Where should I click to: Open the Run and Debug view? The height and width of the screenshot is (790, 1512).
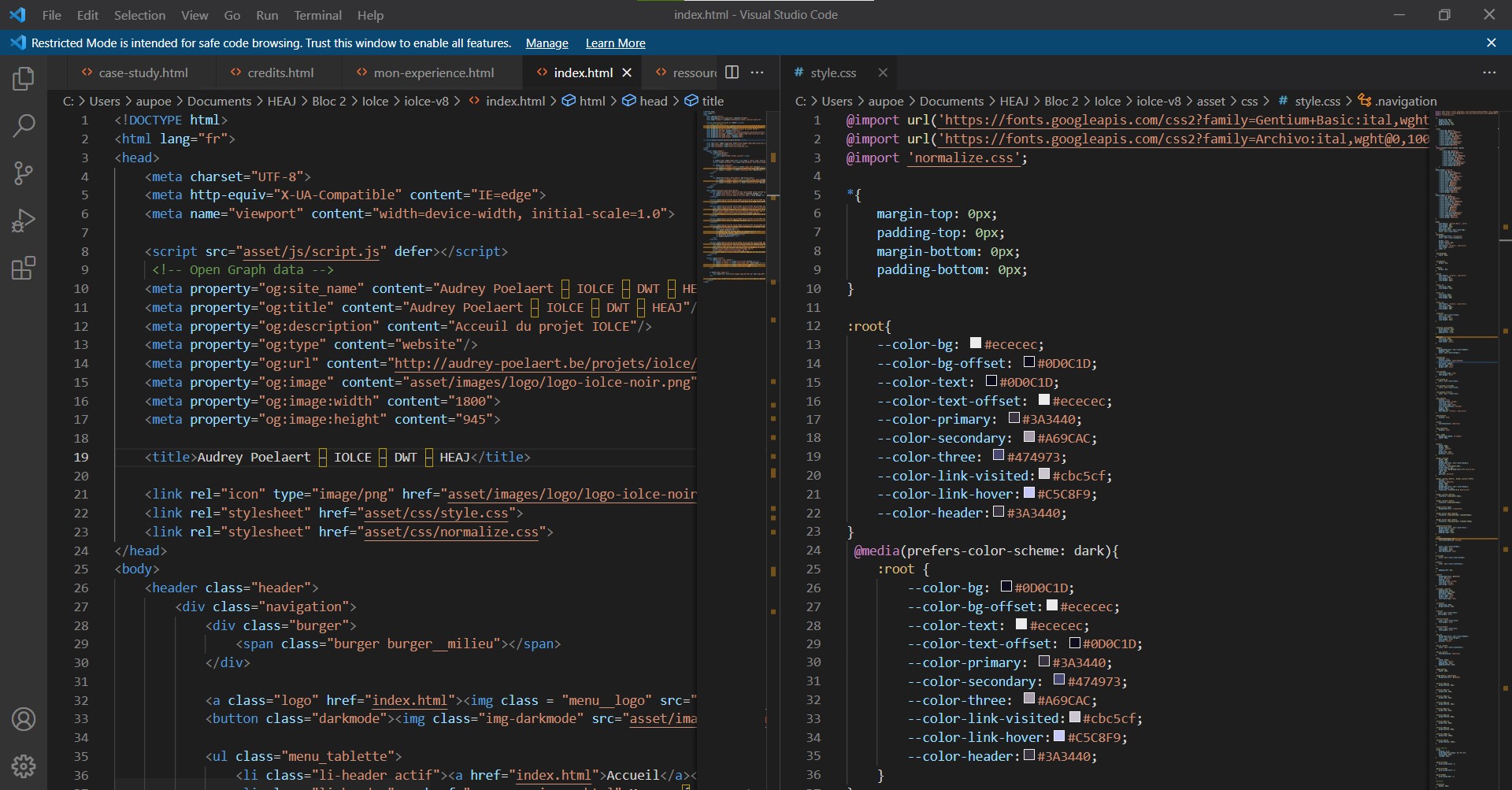(24, 221)
